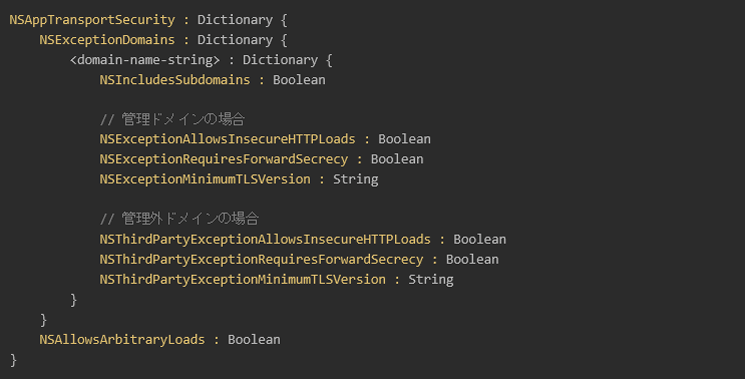
Task: Click String type after NSThirdPartyExceptionMinimumTLSVersion
Action: click(x=431, y=280)
